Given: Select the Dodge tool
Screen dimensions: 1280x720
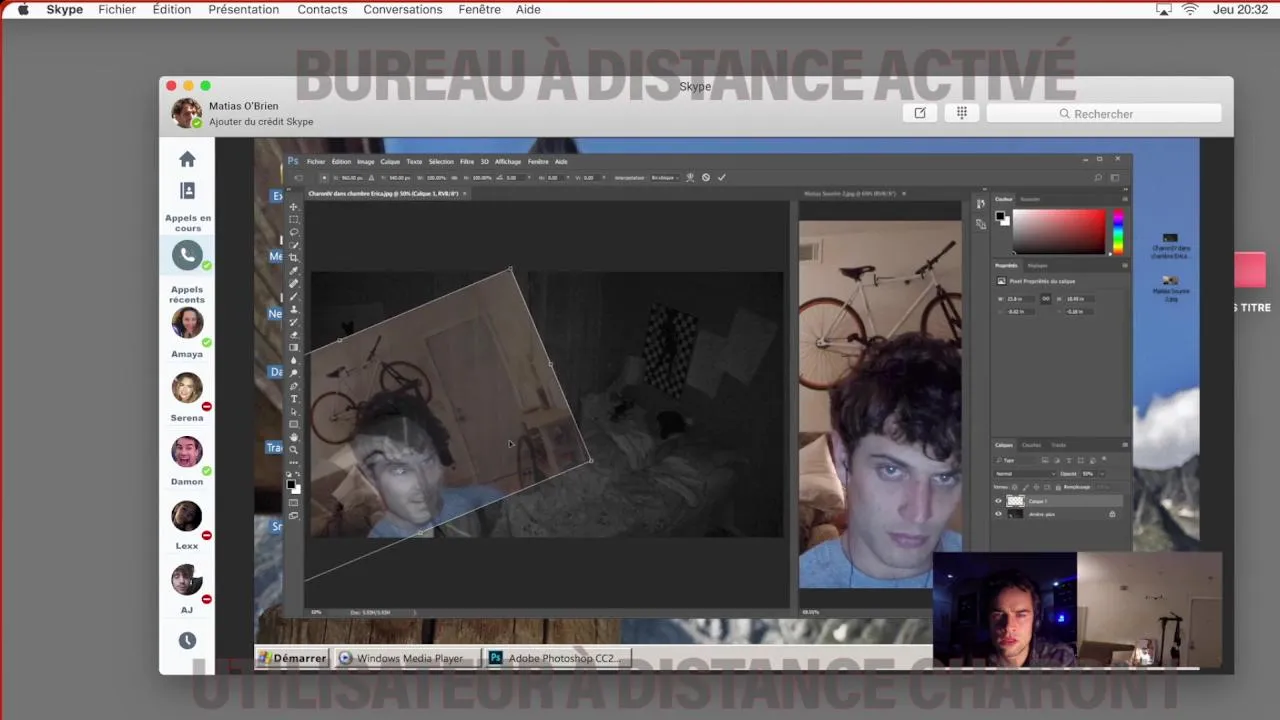Looking at the screenshot, I should click(x=294, y=372).
